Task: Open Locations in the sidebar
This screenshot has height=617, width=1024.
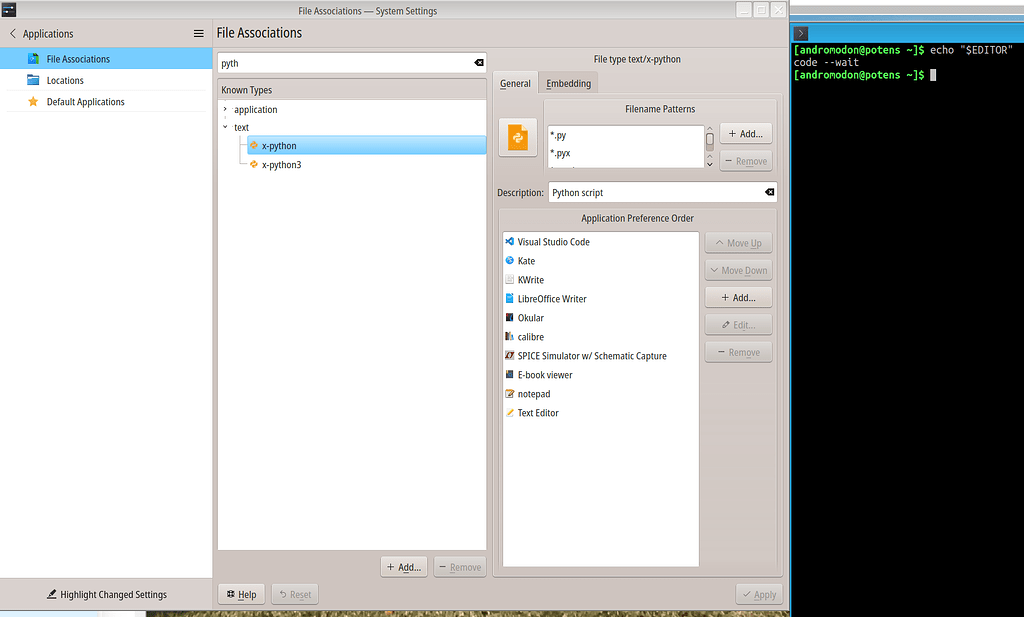Action: click(x=65, y=80)
